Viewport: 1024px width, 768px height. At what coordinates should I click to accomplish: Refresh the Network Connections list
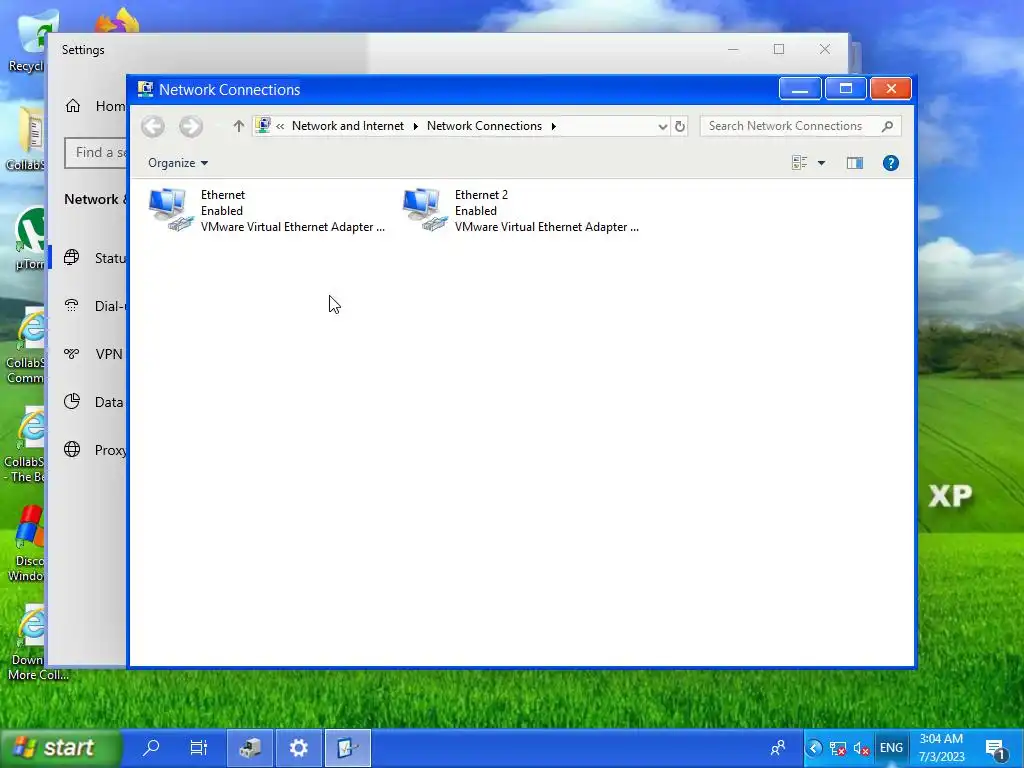point(680,126)
